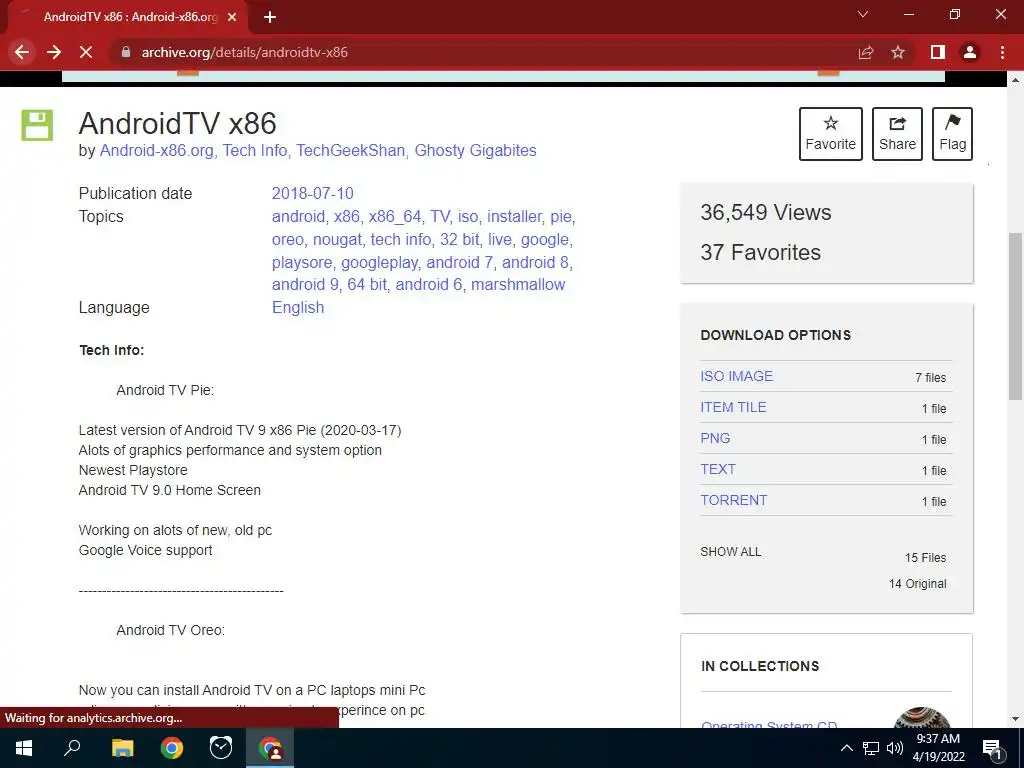Open Windows taskbar search
Image resolution: width=1024 pixels, height=768 pixels.
pos(72,748)
